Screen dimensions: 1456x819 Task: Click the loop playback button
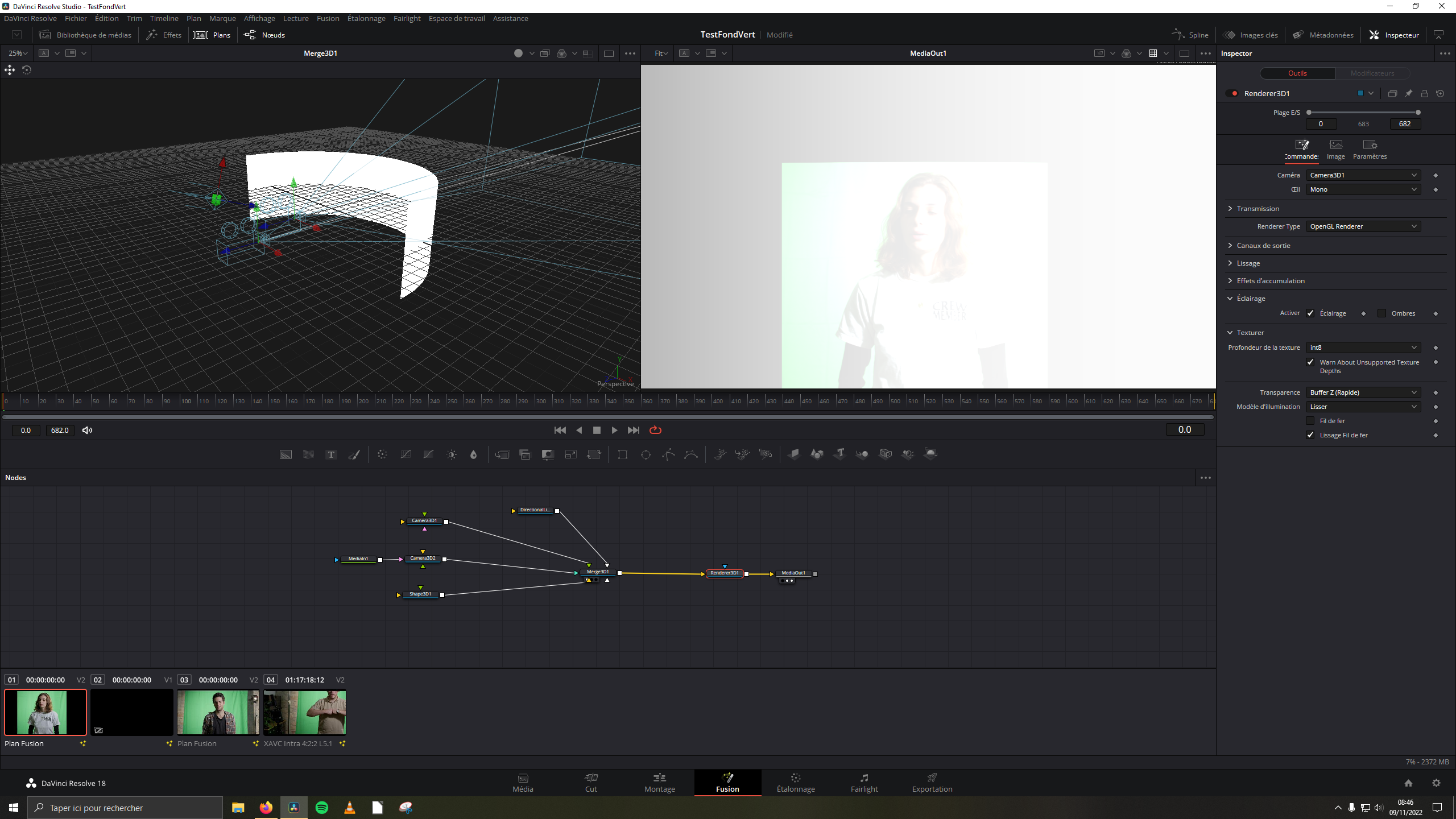coord(655,430)
